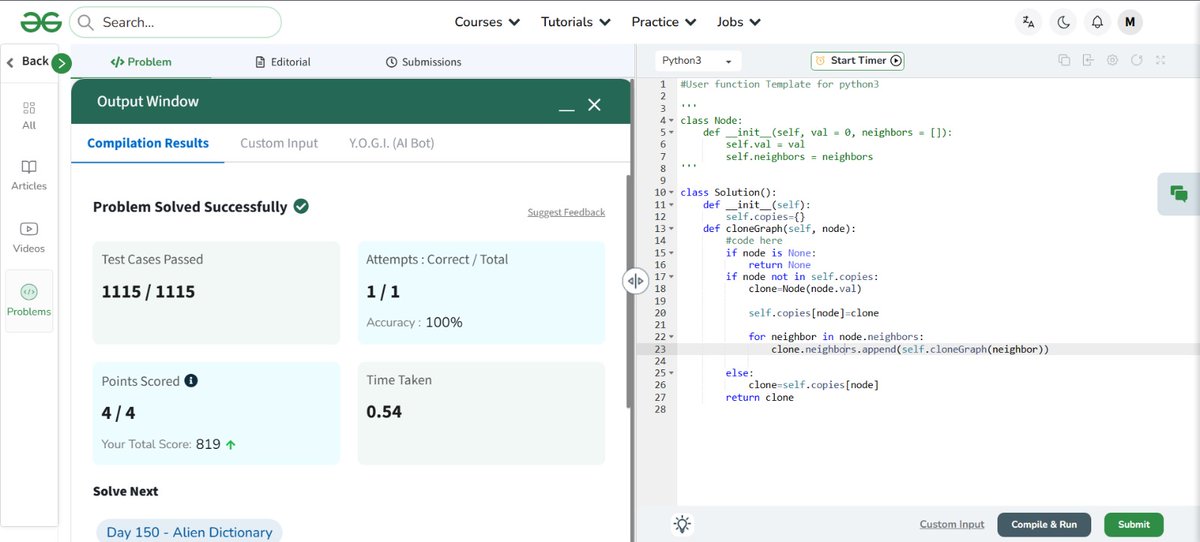Image resolution: width=1200 pixels, height=542 pixels.
Task: Click the '1115 / 1115' test cases value
Action: point(148,292)
